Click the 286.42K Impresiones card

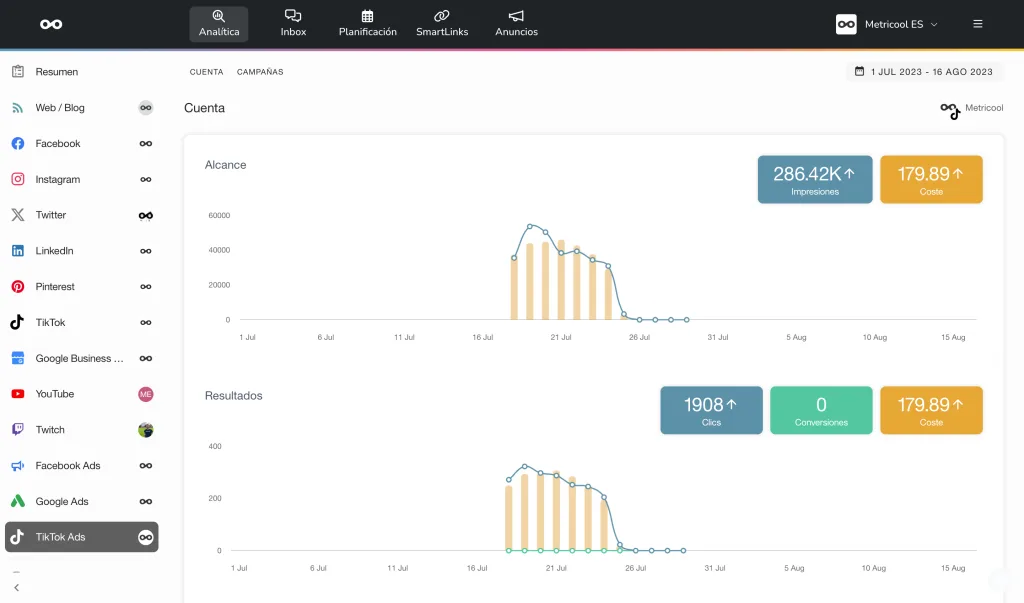815,180
